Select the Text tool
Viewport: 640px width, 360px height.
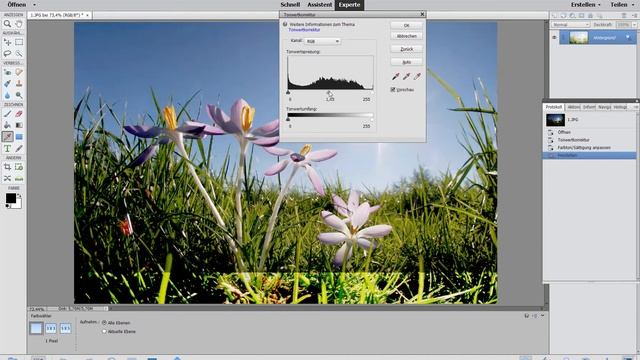[7, 149]
